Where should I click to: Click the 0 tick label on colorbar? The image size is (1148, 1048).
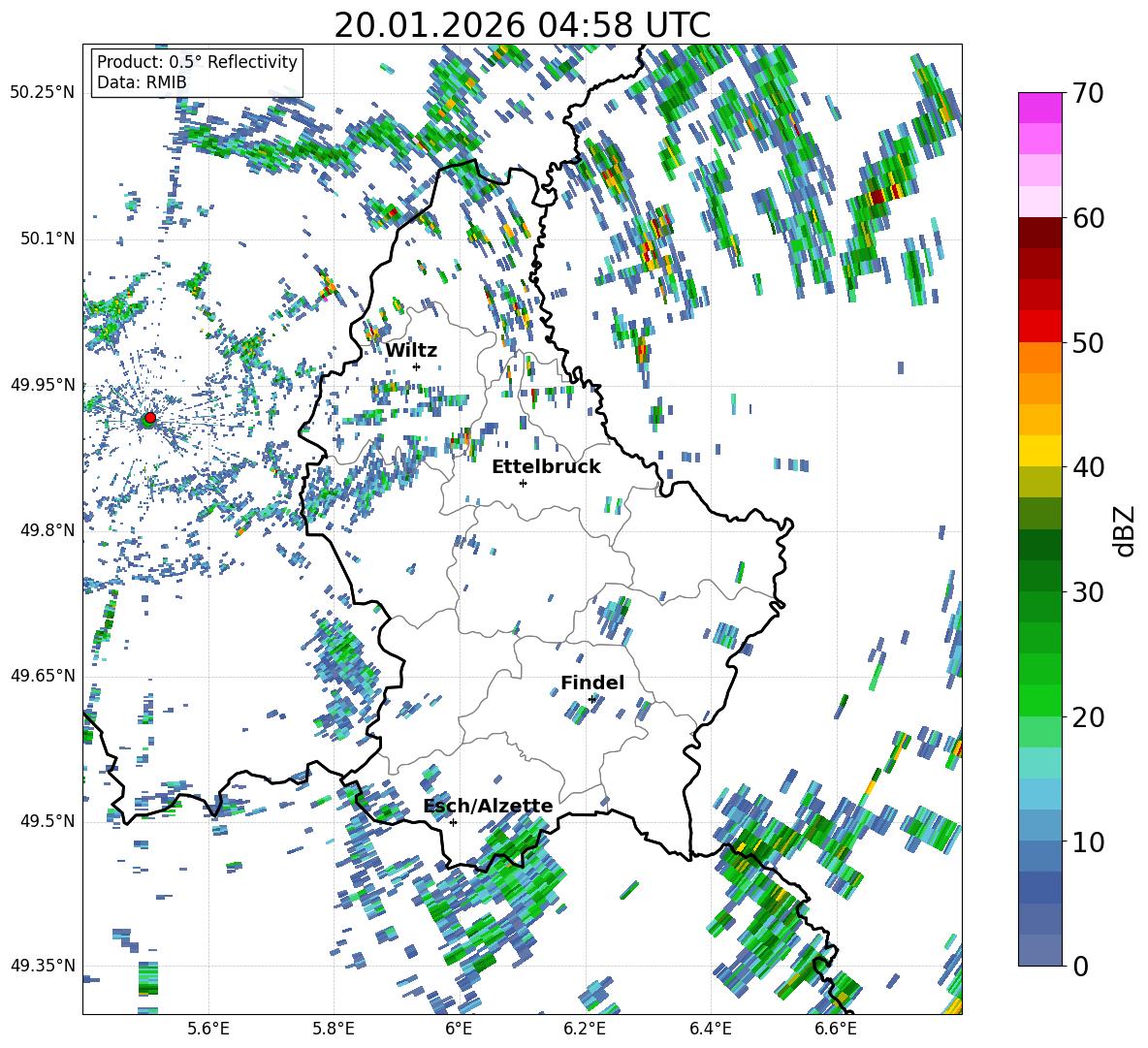coord(1080,966)
